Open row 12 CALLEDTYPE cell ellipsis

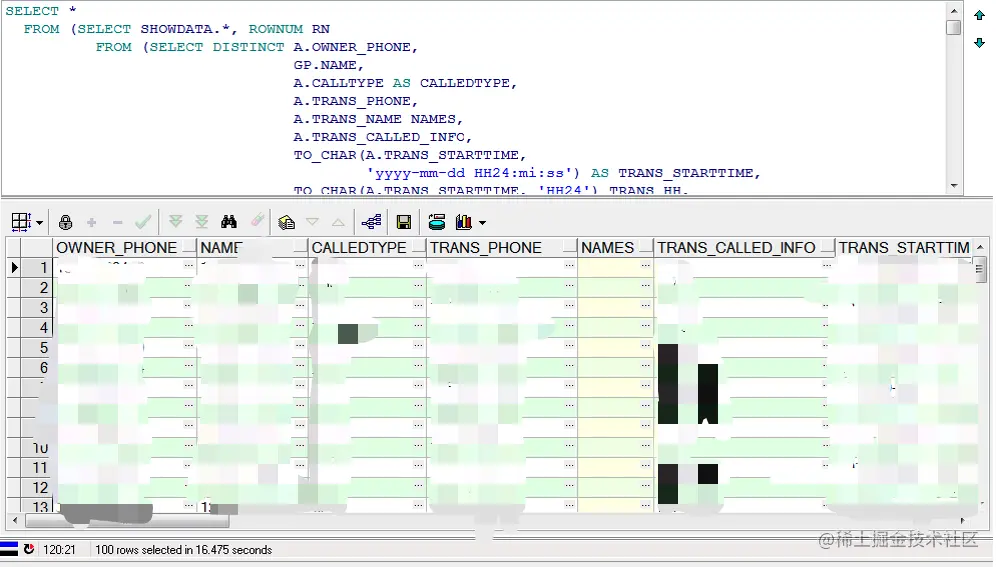coord(418,486)
